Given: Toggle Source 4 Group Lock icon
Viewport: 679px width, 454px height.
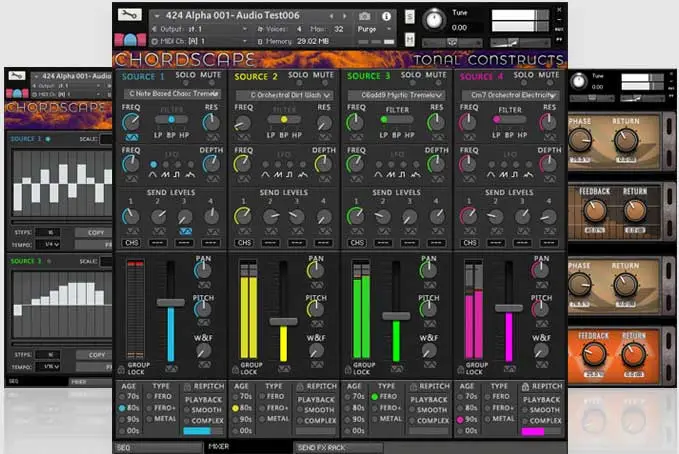Looking at the screenshot, I should 461,370.
